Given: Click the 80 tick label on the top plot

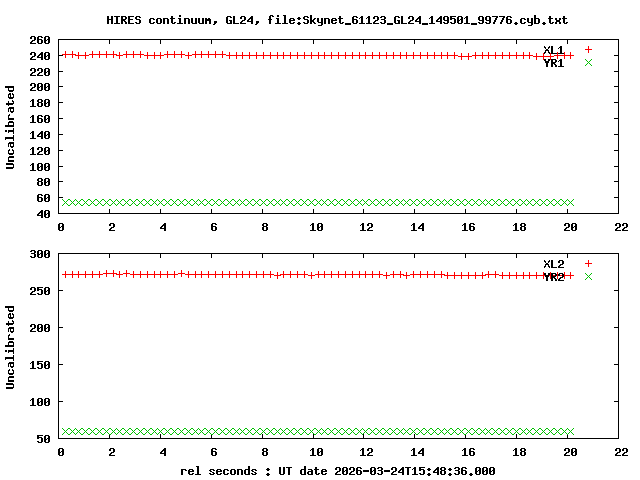Looking at the screenshot, I should coord(43,182).
